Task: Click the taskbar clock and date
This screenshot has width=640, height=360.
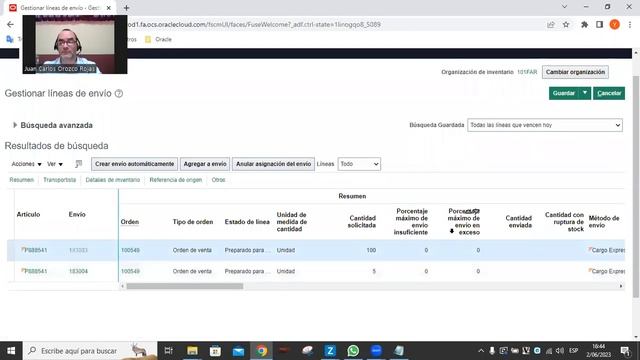Action: pyautogui.click(x=598, y=351)
